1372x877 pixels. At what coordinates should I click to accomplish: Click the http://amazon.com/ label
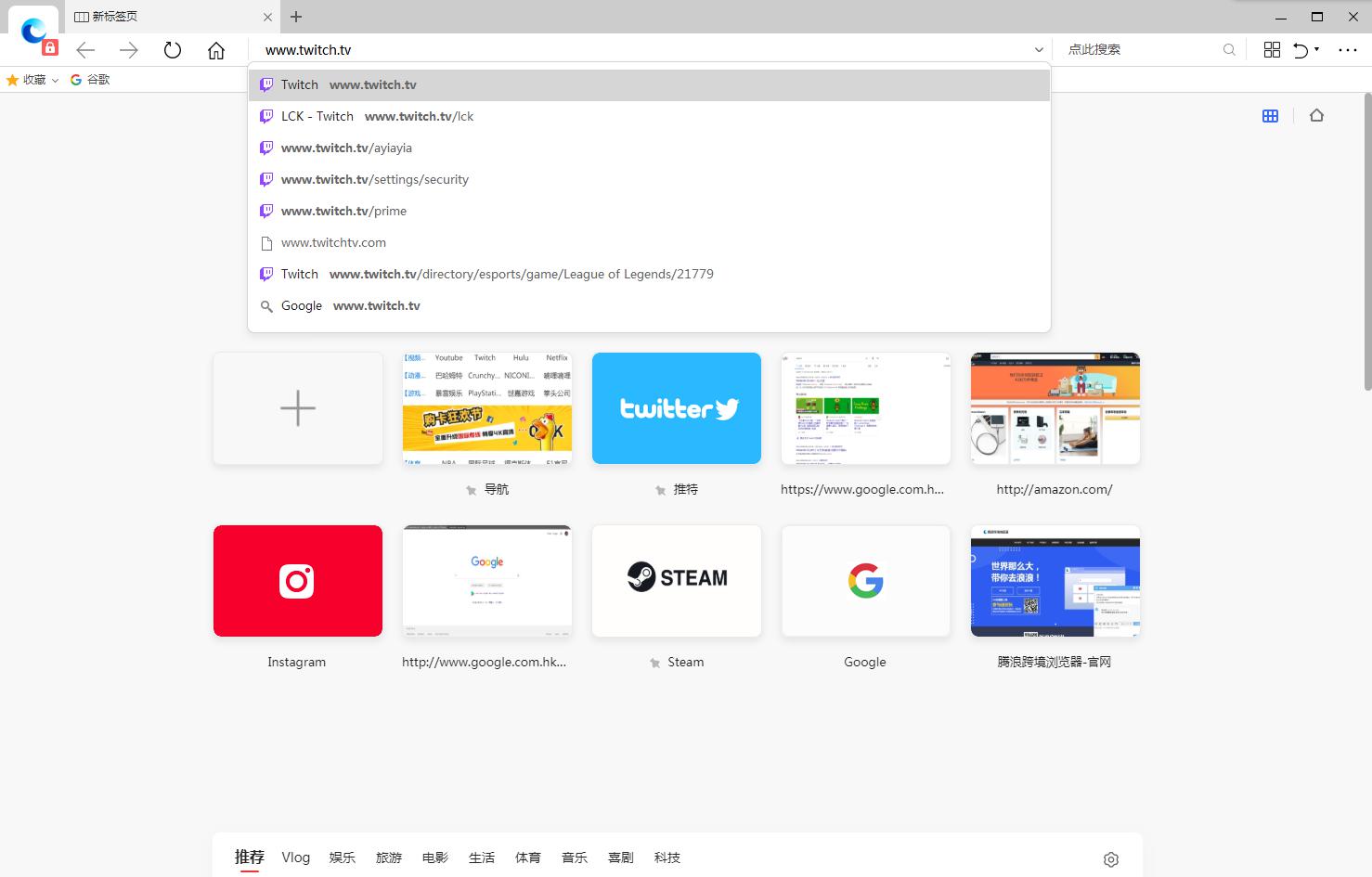pos(1055,489)
